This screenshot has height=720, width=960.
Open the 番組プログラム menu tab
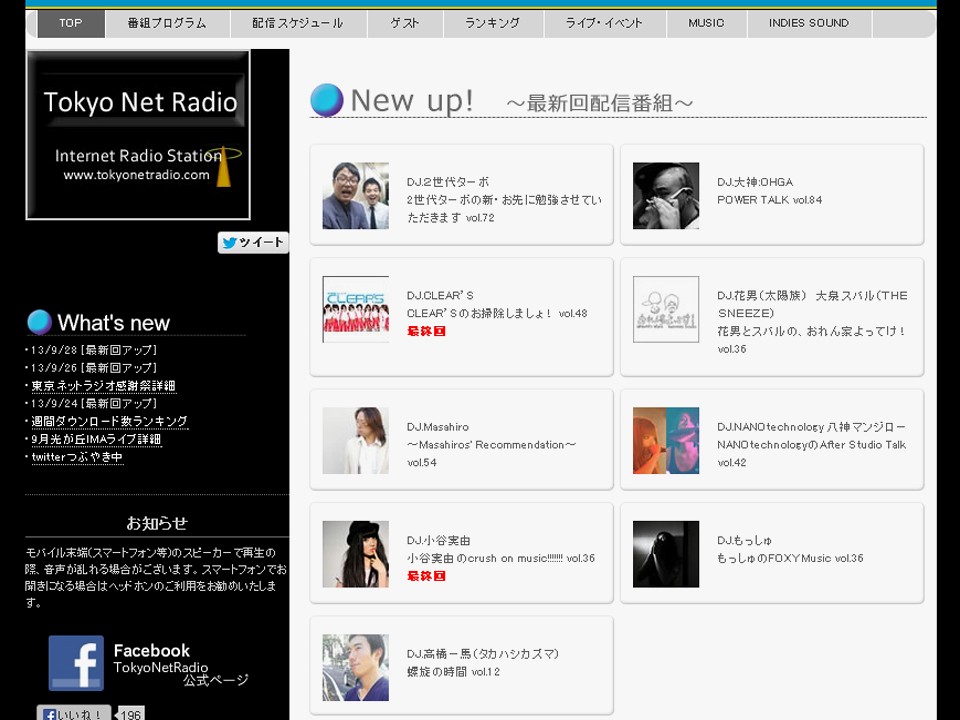click(167, 23)
